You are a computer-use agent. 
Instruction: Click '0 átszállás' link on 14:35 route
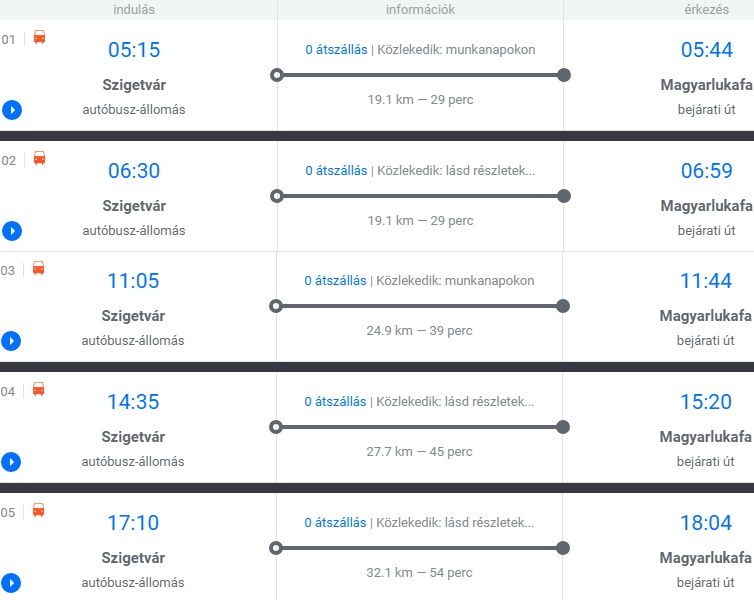pyautogui.click(x=335, y=402)
